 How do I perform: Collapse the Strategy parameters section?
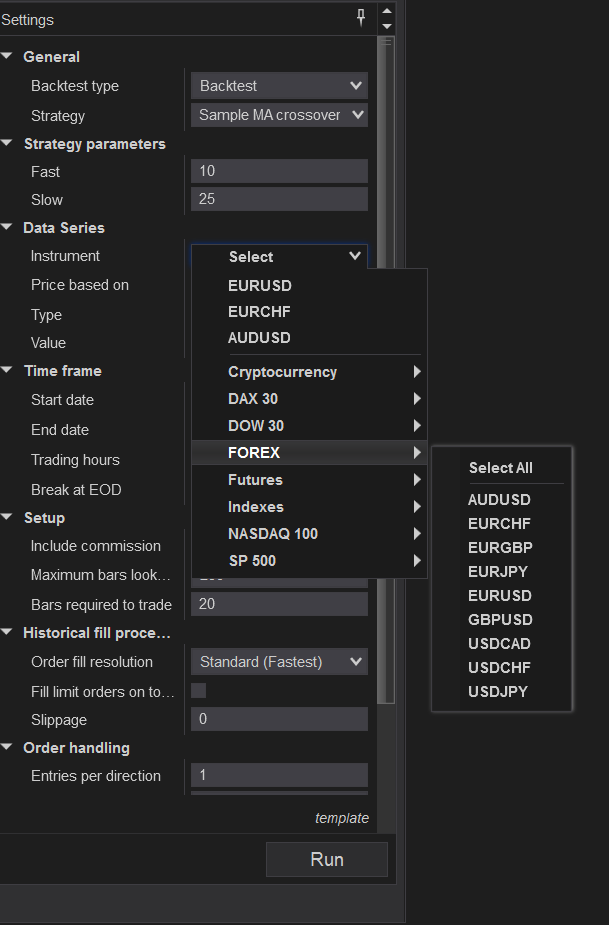click(x=8, y=144)
